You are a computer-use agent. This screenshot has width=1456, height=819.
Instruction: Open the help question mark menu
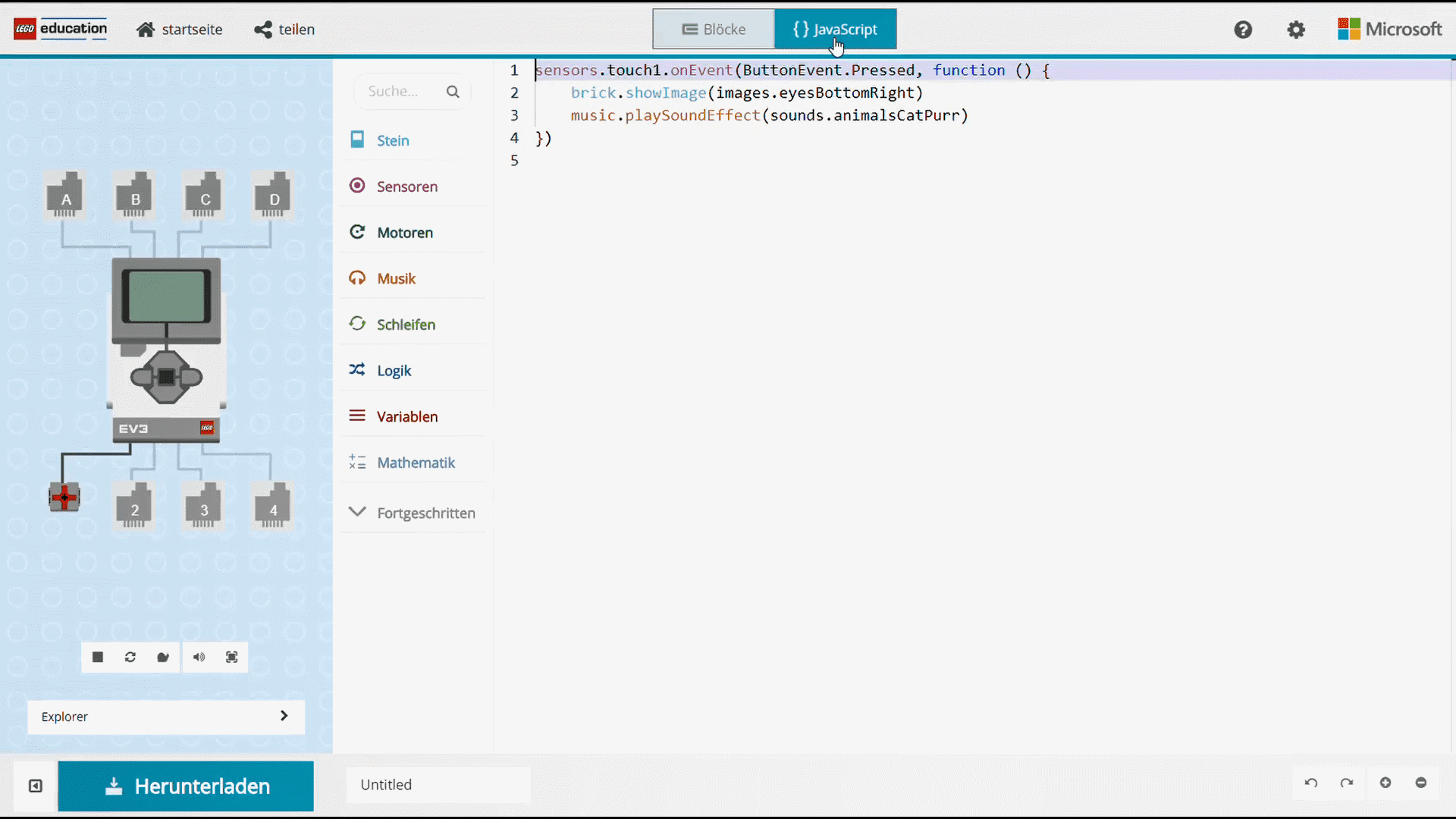point(1242,30)
